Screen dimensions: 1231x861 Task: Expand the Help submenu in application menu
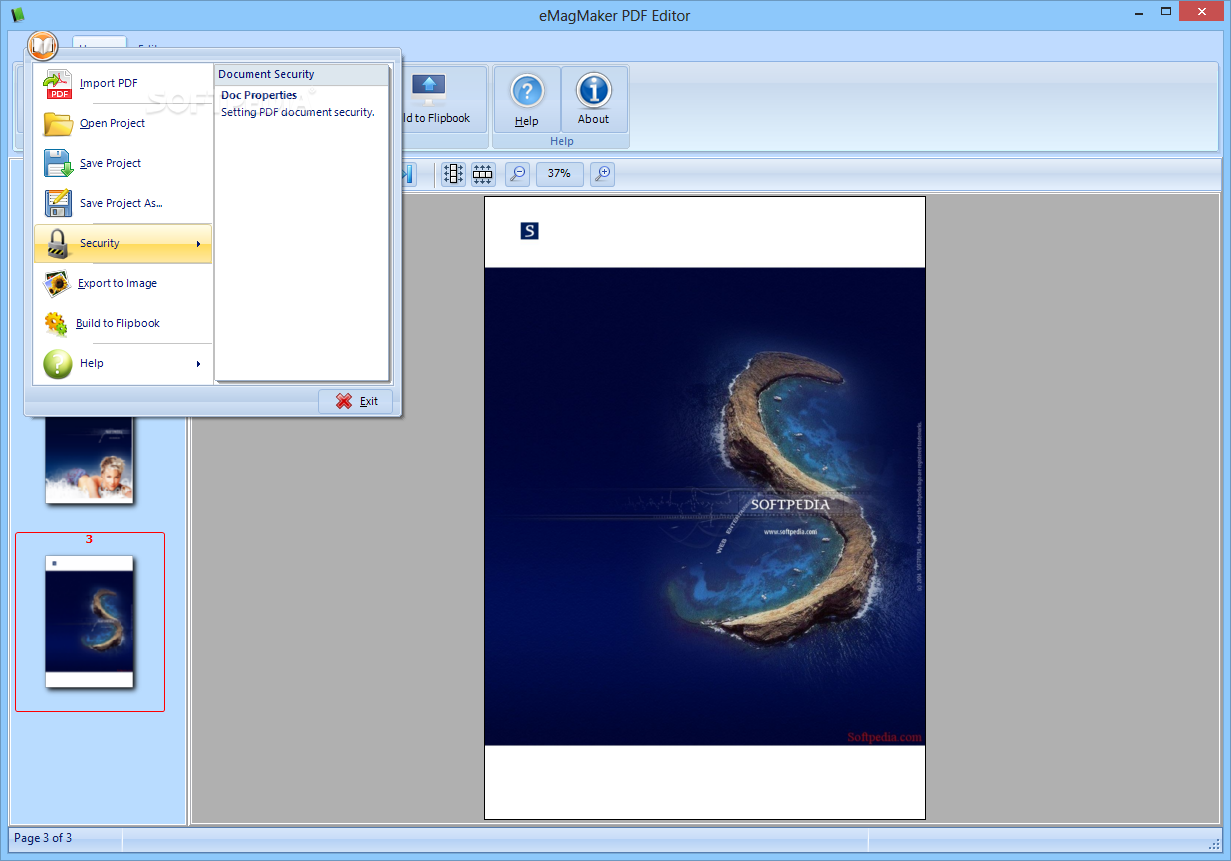click(123, 363)
